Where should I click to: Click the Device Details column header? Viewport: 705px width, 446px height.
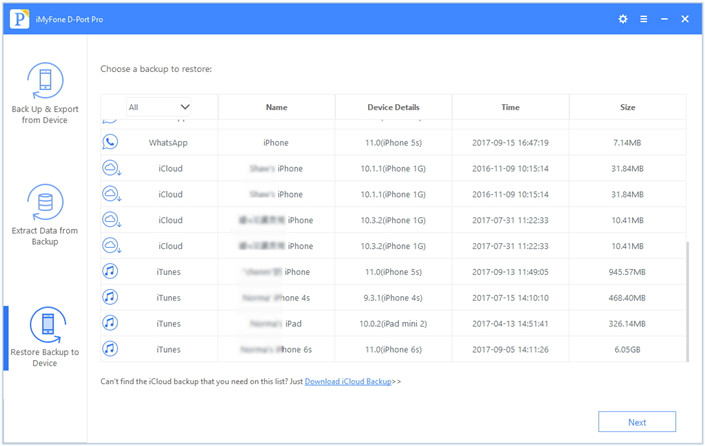pos(393,107)
